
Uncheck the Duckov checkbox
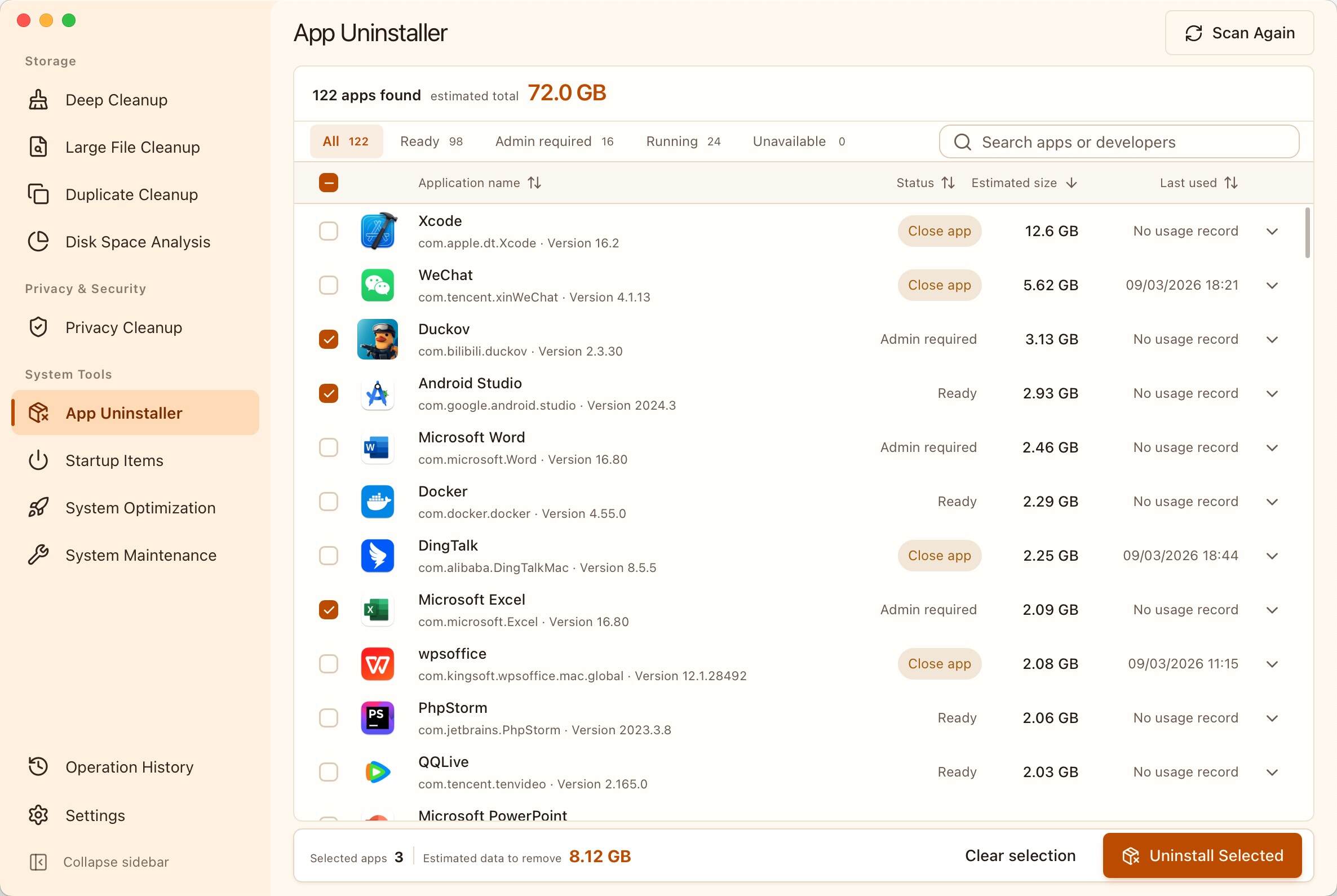pos(329,339)
